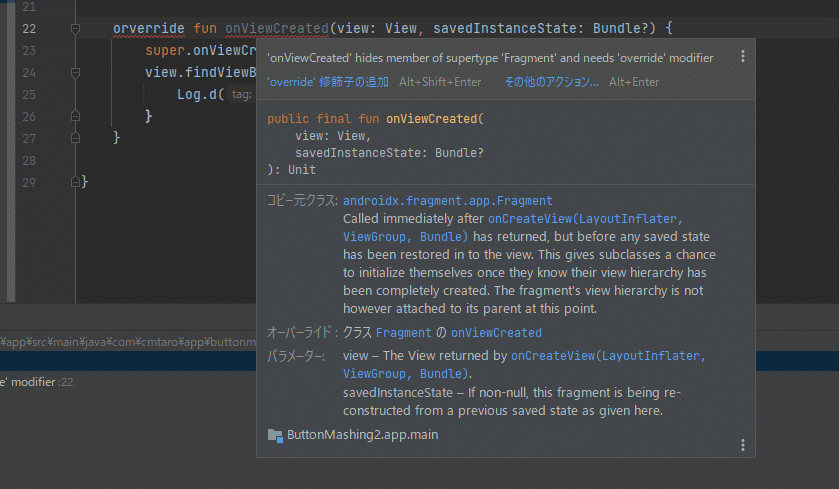The height and width of the screenshot is (489, 839).
Task: Click line number 28 in the gutter
Action: (29, 161)
